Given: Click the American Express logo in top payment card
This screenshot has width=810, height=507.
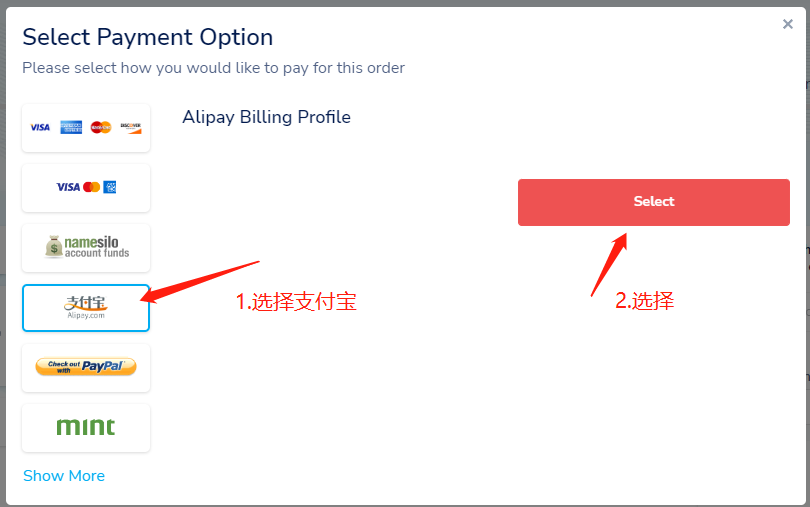Looking at the screenshot, I should 71,127.
